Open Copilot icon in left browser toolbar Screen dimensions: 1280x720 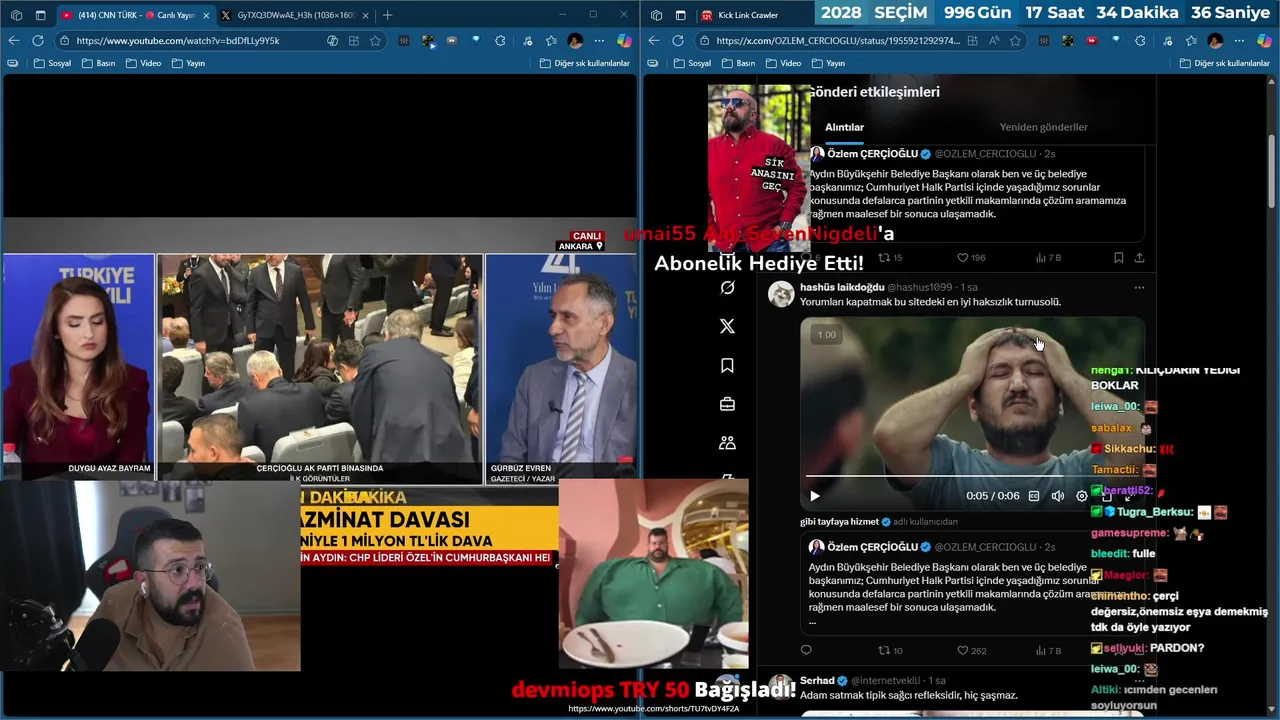pos(624,41)
